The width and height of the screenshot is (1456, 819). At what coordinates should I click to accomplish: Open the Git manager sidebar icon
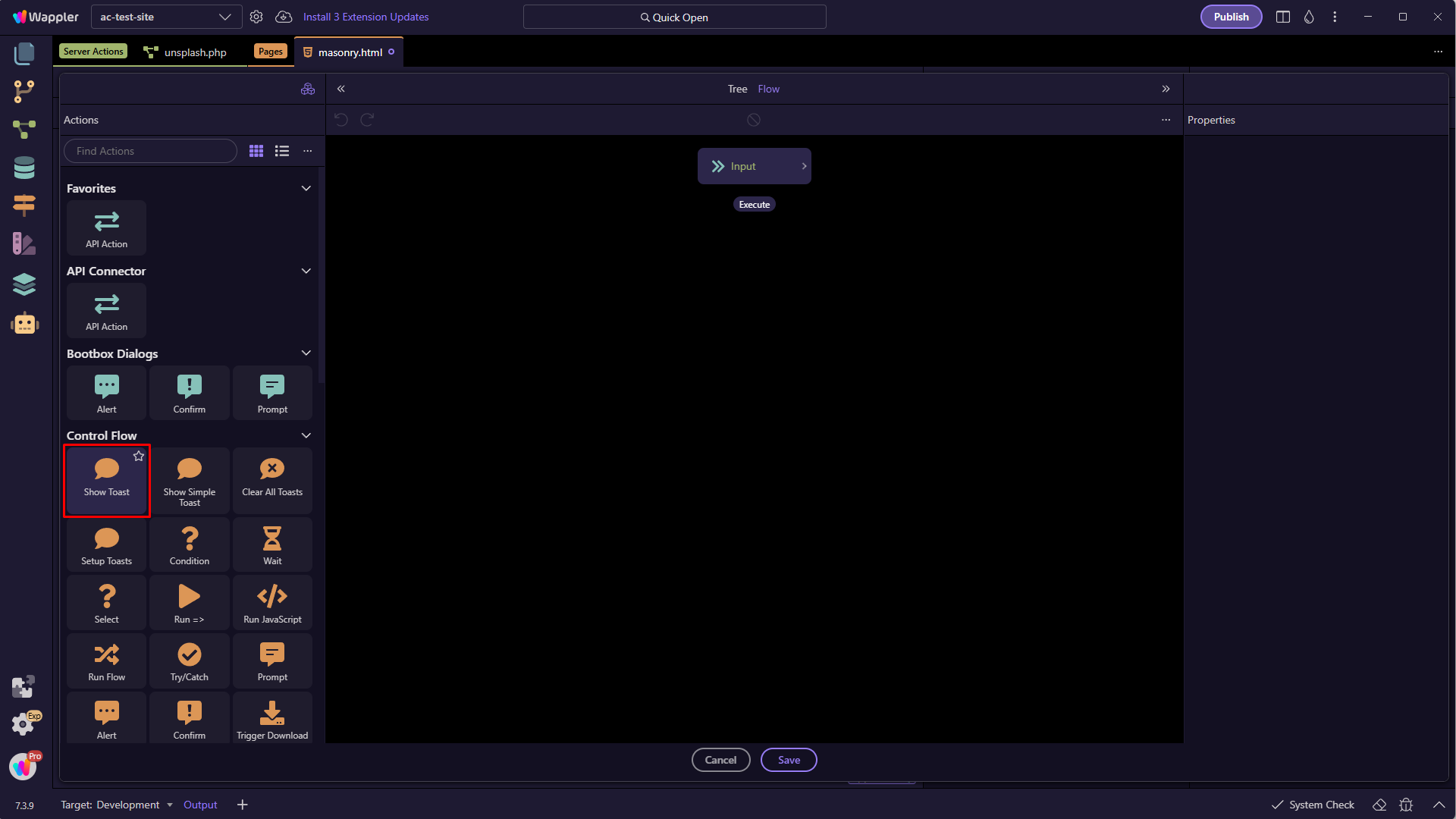(24, 92)
